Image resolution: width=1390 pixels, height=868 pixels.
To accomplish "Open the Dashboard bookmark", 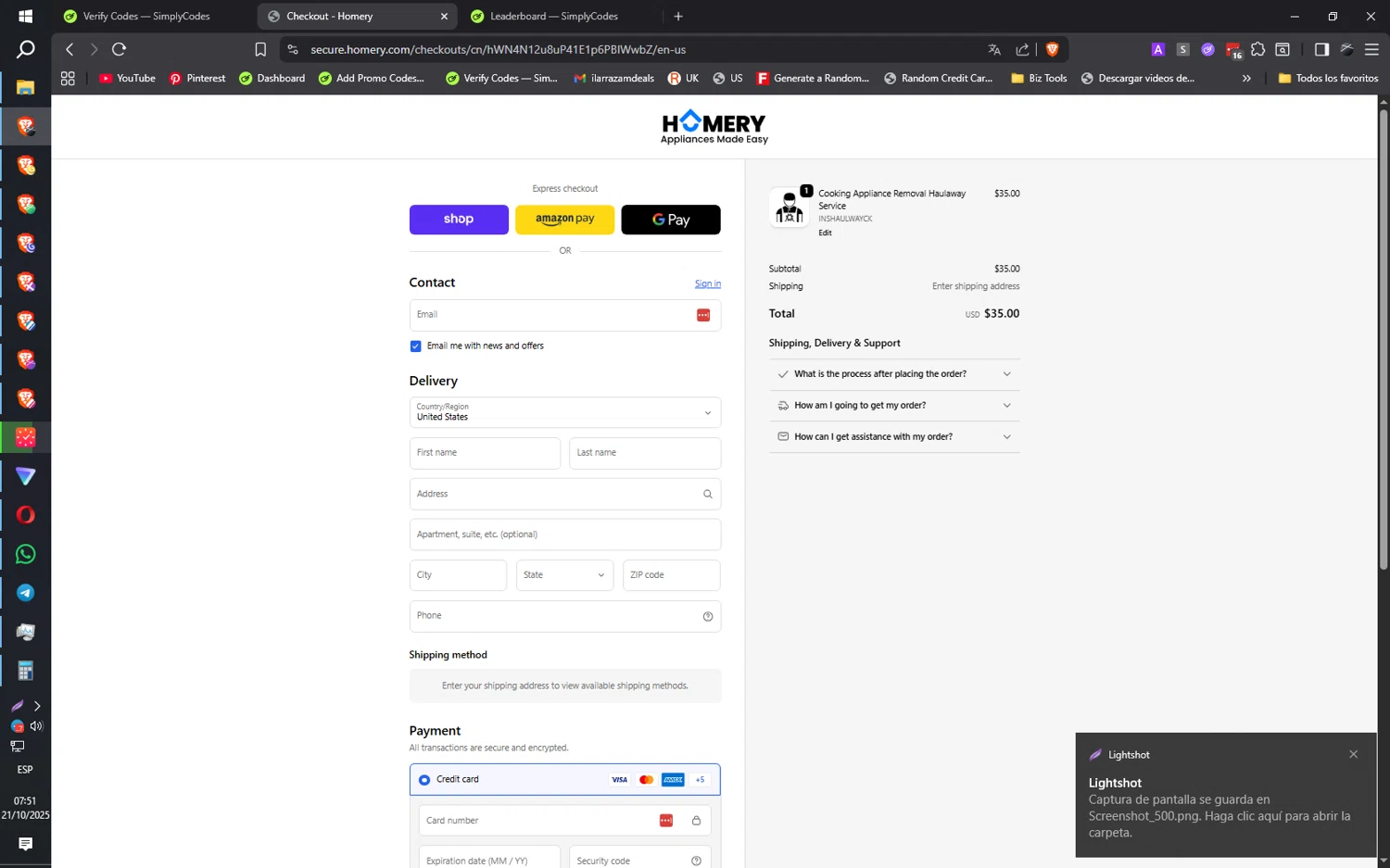I will pyautogui.click(x=272, y=79).
